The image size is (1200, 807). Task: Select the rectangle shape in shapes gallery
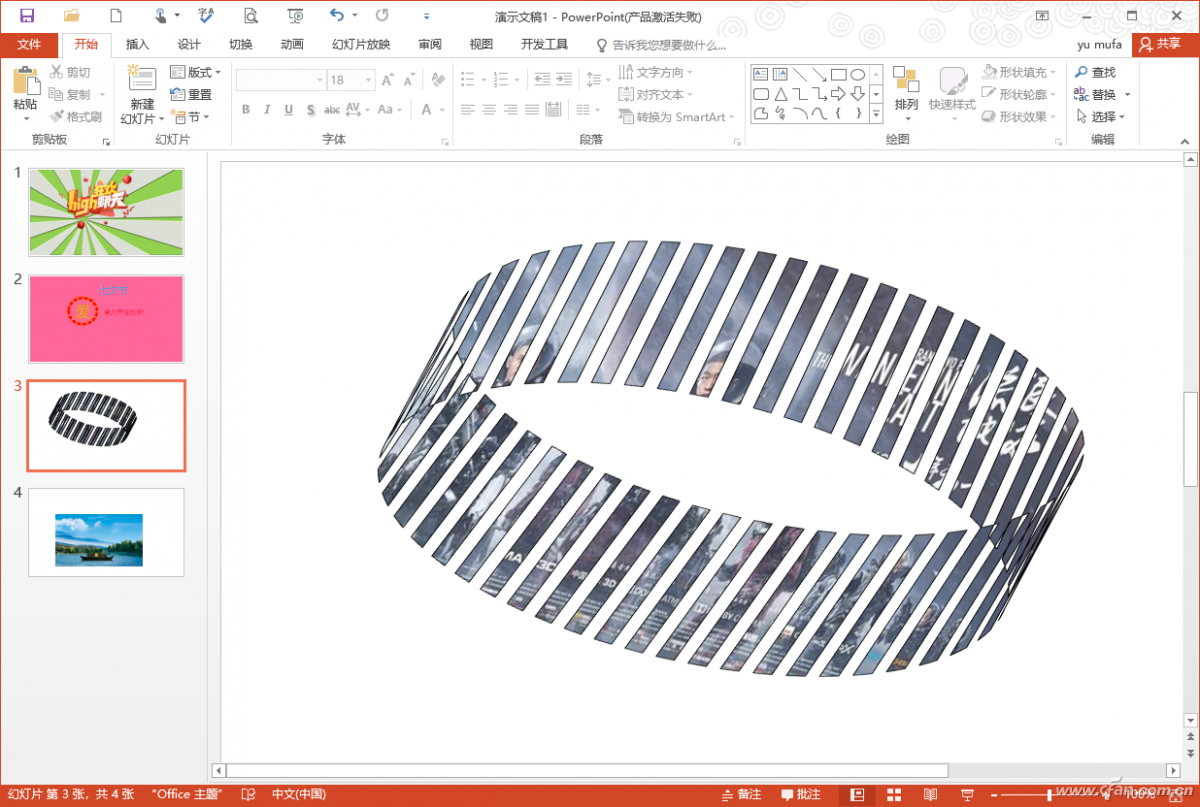pos(838,74)
